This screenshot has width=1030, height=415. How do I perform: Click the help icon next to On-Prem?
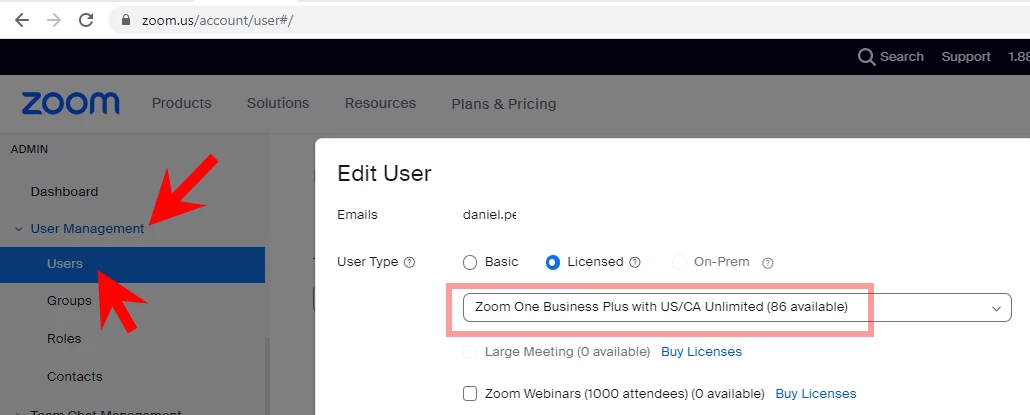pyautogui.click(x=767, y=263)
